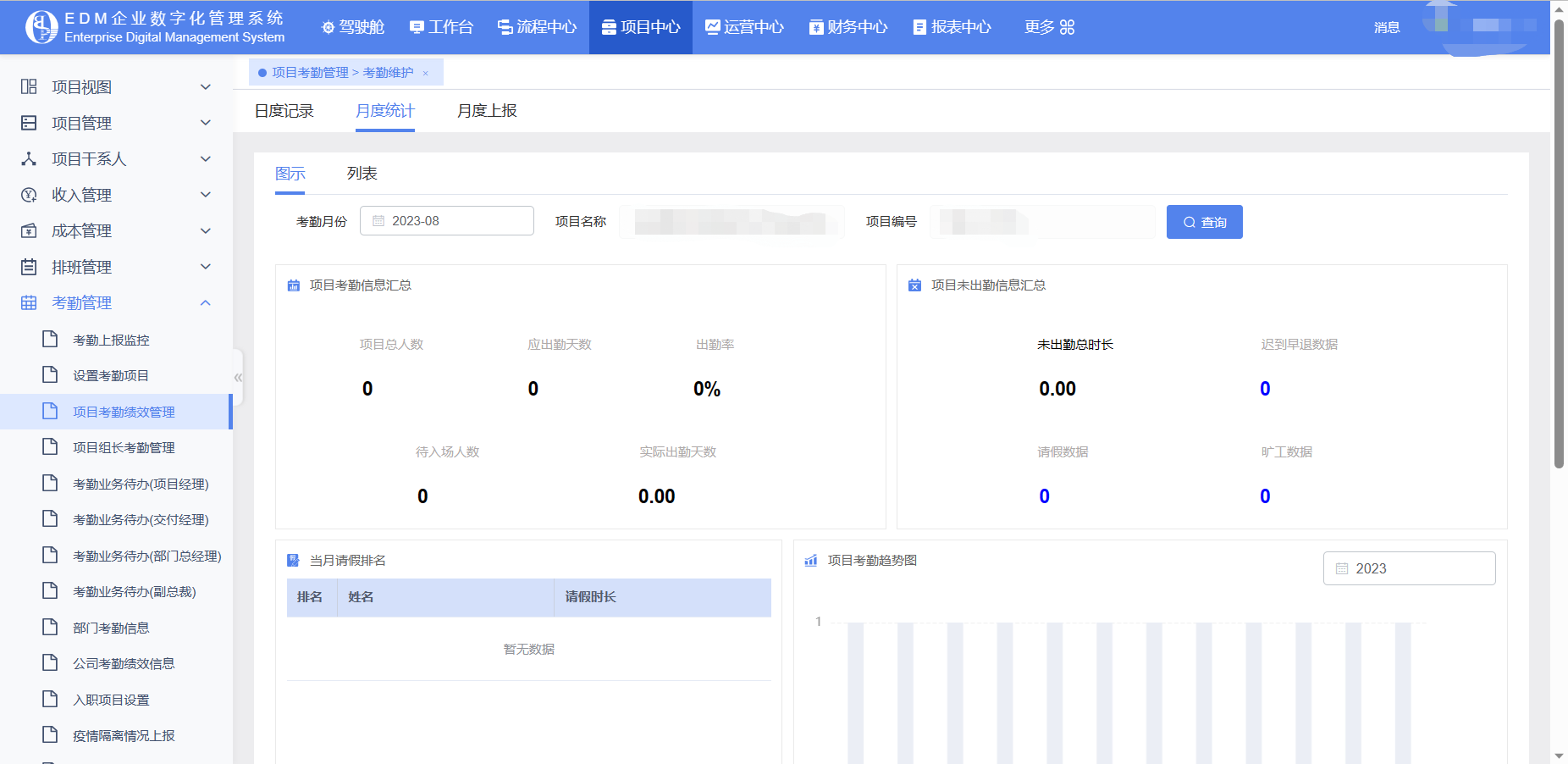Click the 项目考勤信息汇总 calendar icon
The image size is (1568, 764).
(294, 285)
